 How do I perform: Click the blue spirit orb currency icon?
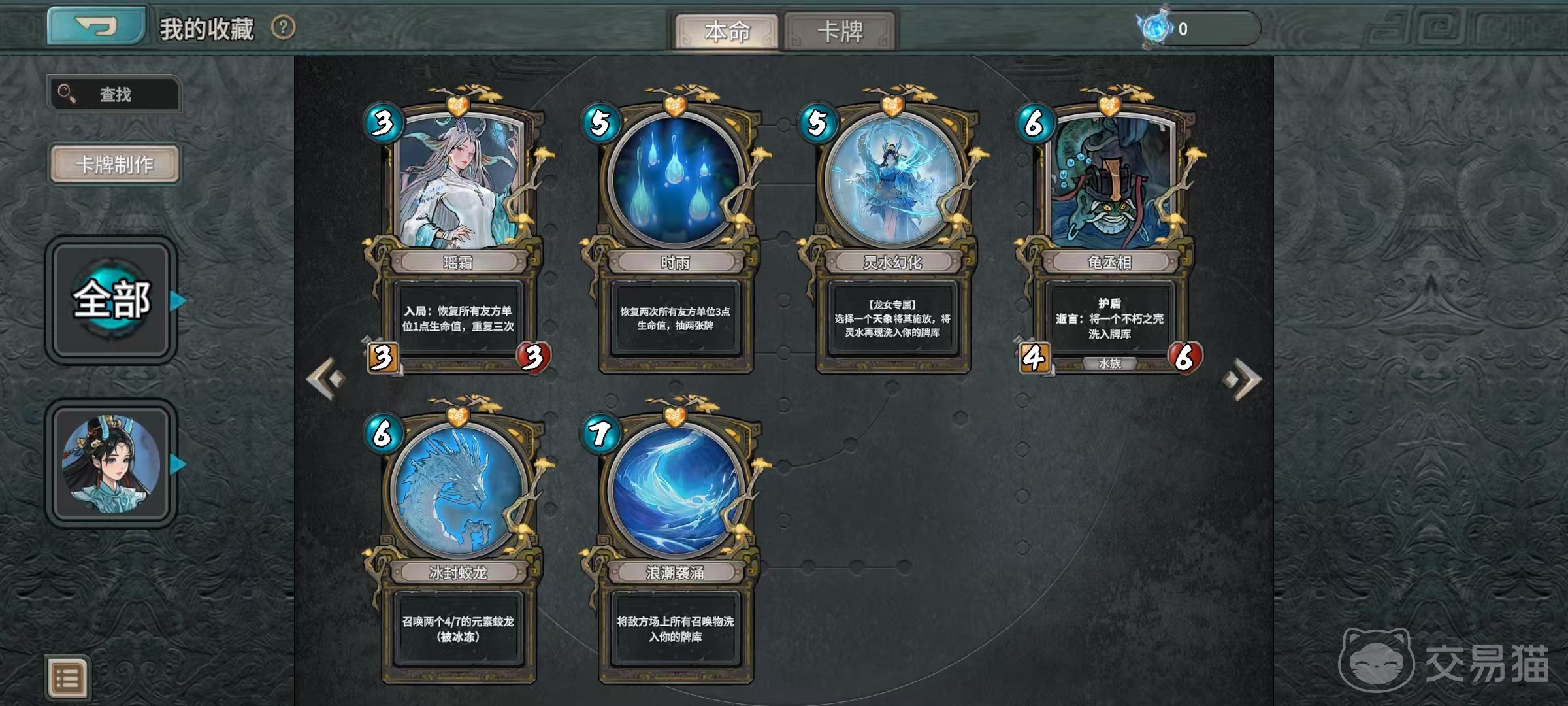coord(1155,27)
